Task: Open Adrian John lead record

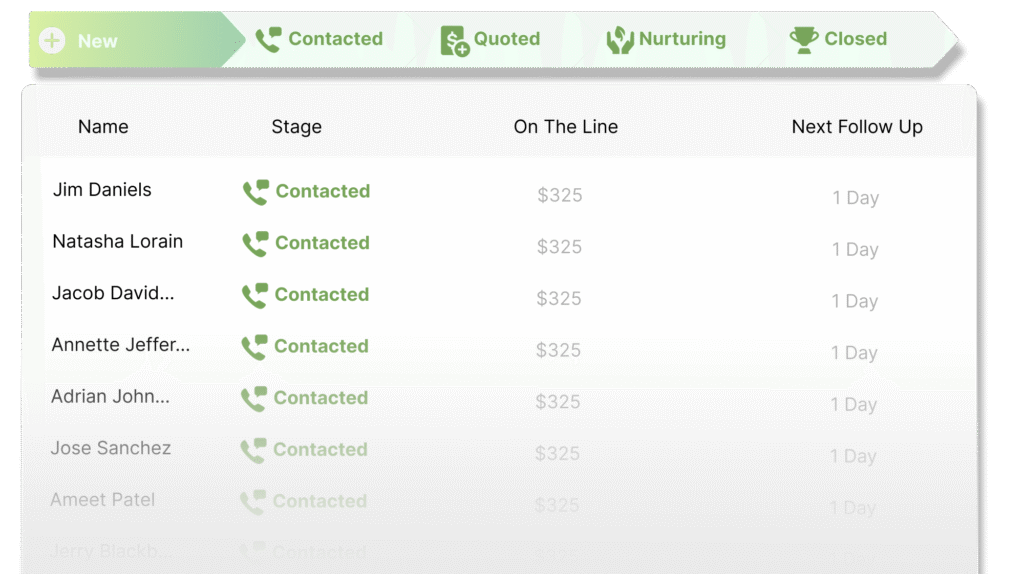Action: coord(110,396)
